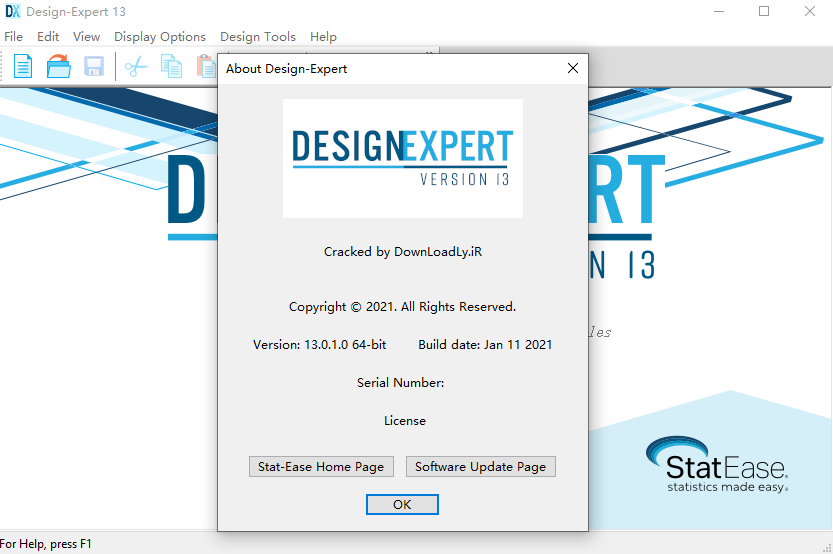Open the Edit menu
The height and width of the screenshot is (554, 833).
click(48, 37)
